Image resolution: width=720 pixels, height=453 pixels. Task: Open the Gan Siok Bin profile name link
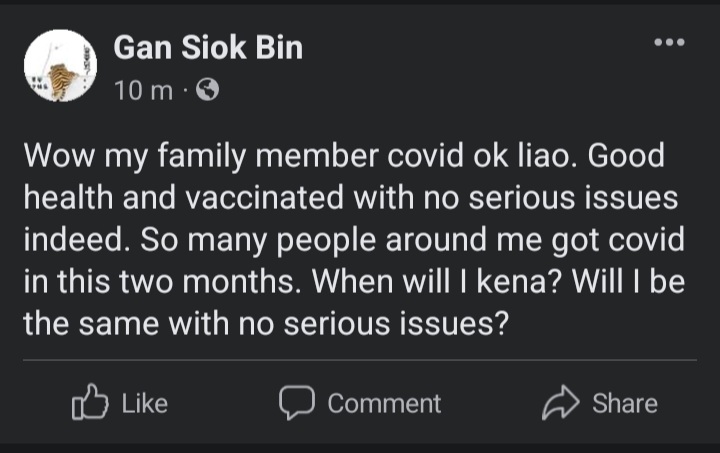[208, 47]
